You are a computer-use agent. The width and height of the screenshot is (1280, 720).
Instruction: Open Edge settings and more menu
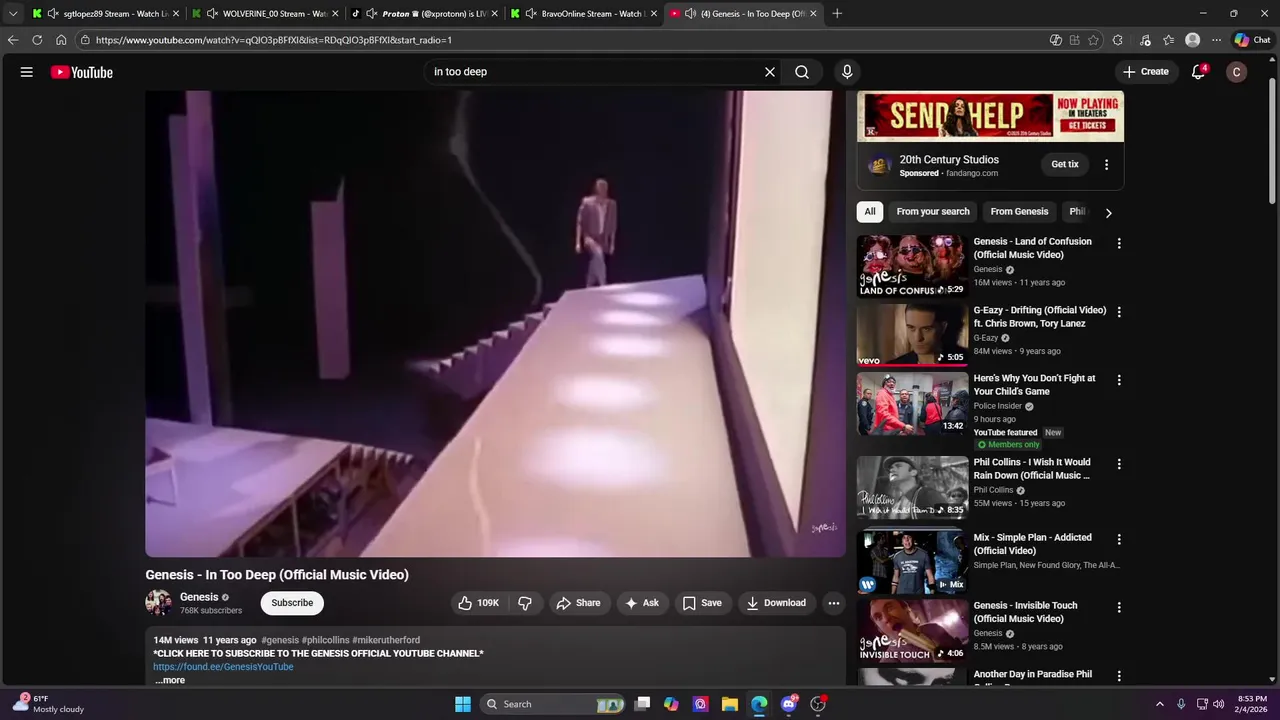point(1216,40)
